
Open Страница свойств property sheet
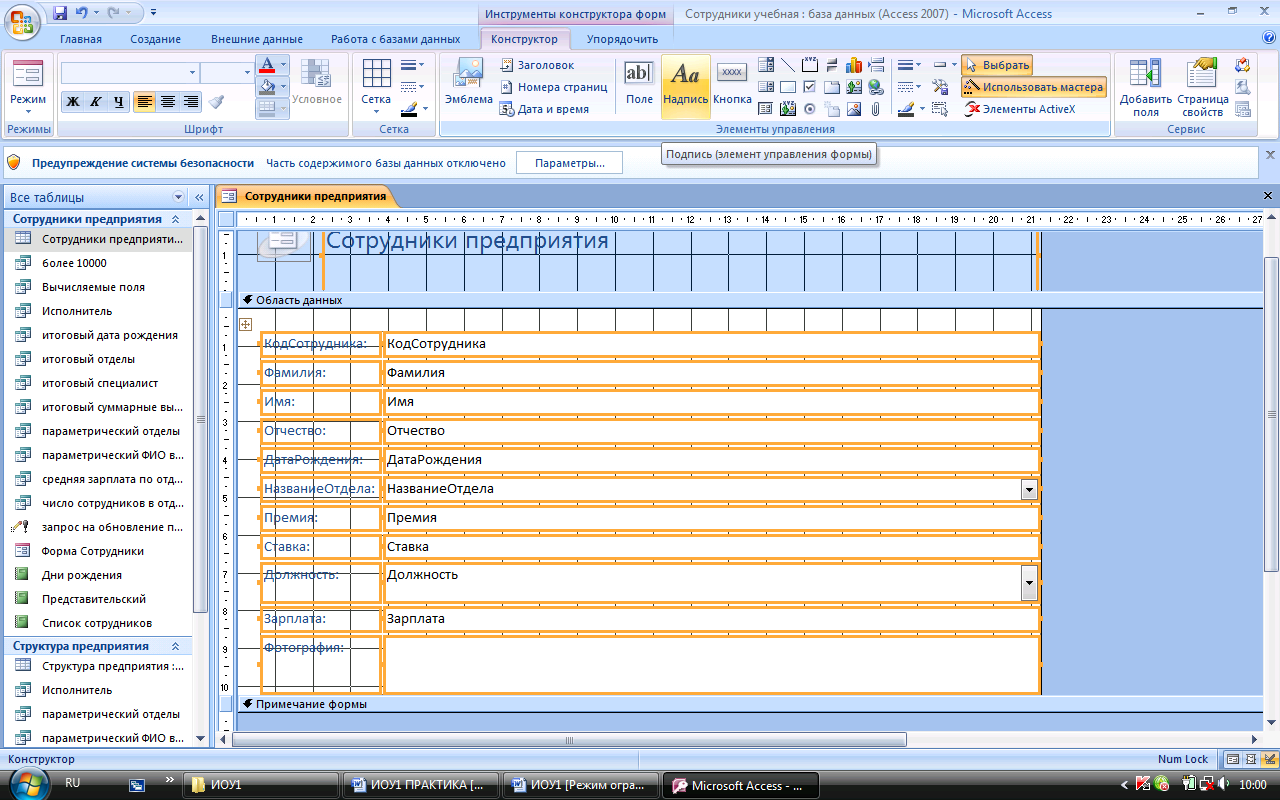1202,86
